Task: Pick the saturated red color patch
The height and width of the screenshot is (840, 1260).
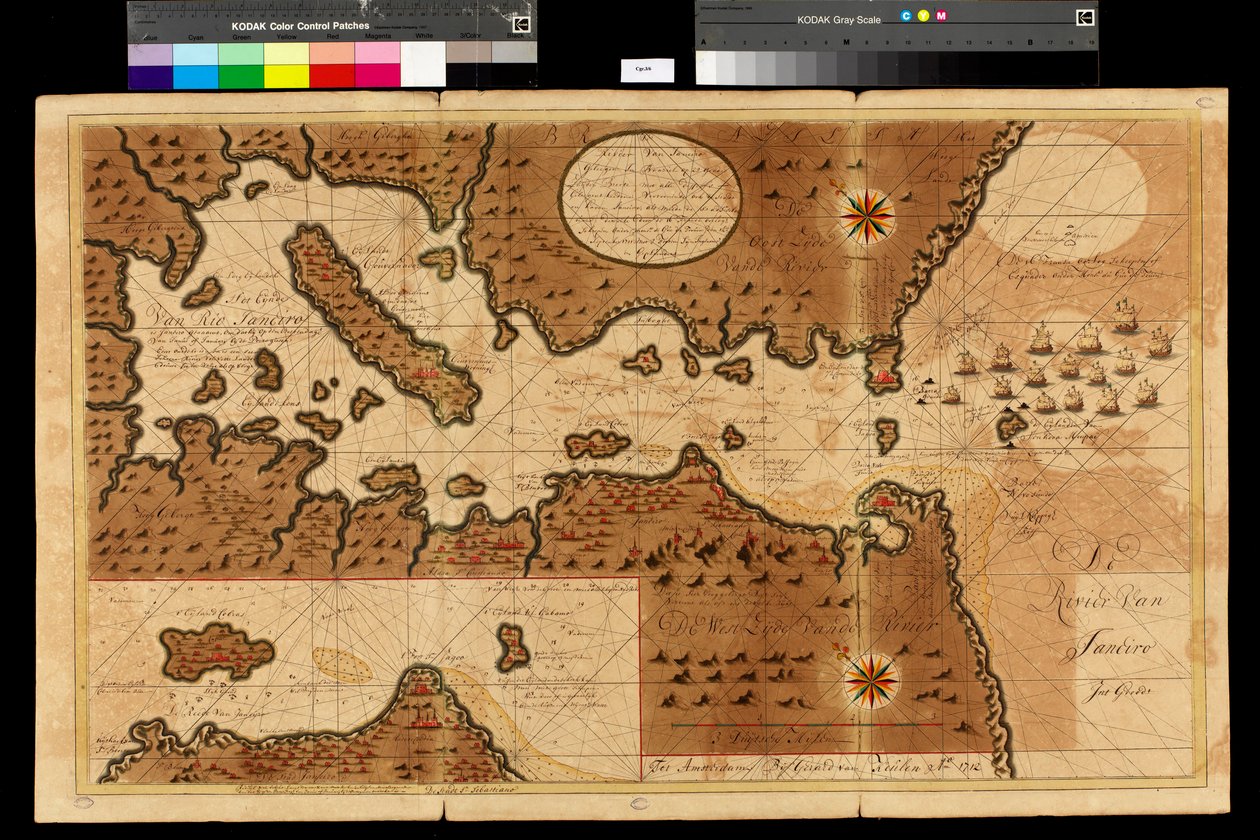Action: click(332, 77)
